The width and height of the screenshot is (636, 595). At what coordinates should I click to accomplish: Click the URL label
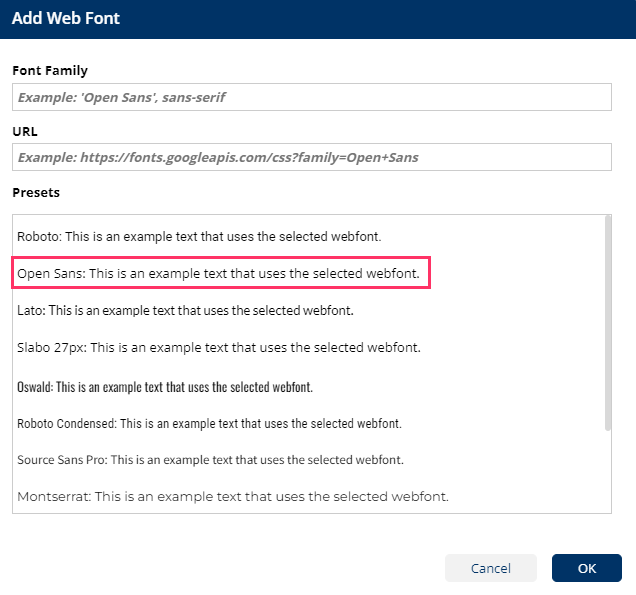coord(25,131)
